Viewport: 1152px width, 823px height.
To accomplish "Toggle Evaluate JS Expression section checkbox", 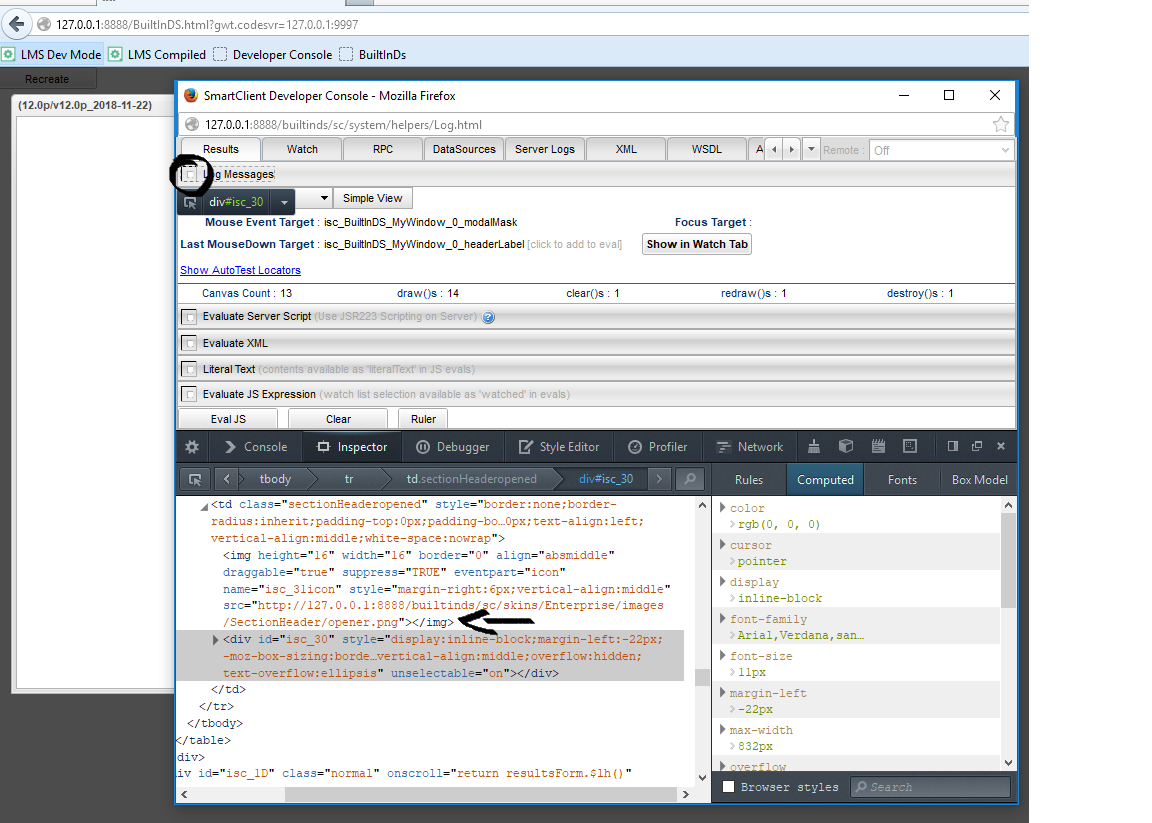I will coord(190,394).
